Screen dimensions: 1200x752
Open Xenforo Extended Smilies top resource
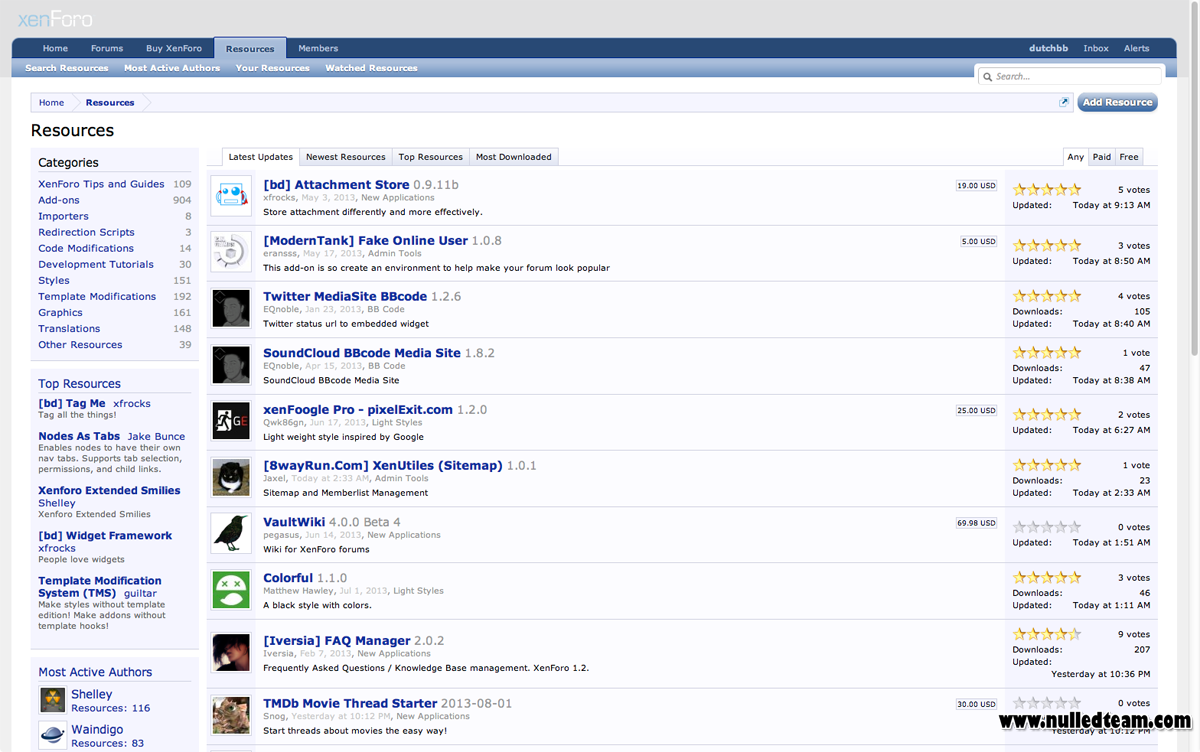click(109, 490)
